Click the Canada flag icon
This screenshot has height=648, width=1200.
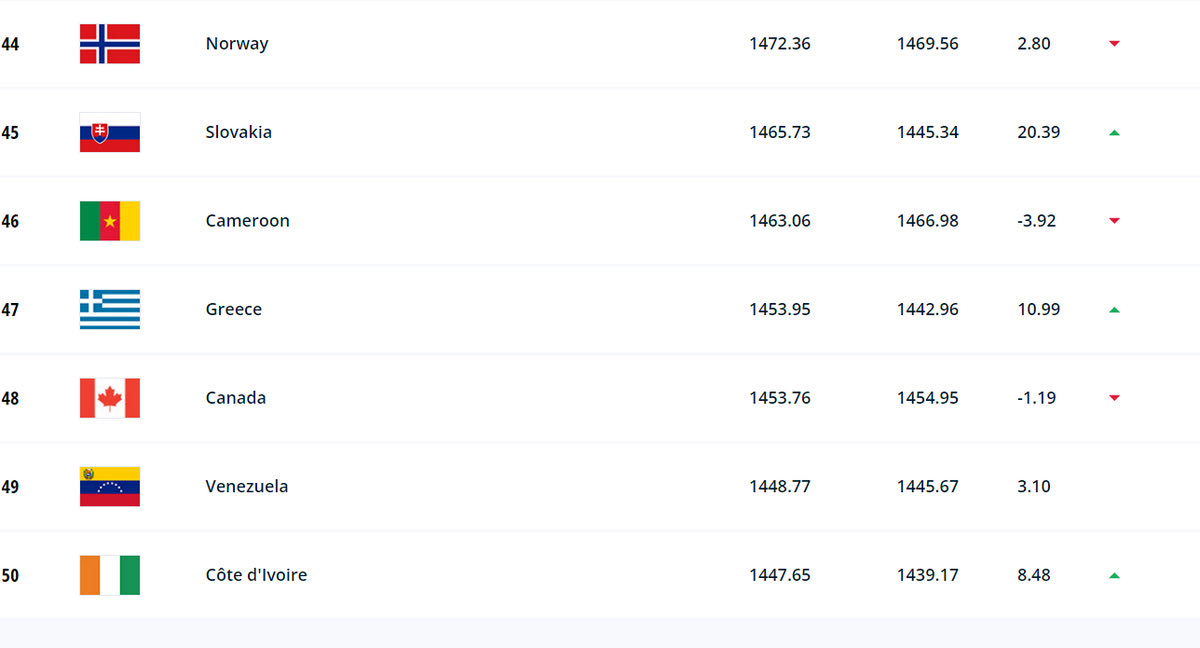[110, 398]
